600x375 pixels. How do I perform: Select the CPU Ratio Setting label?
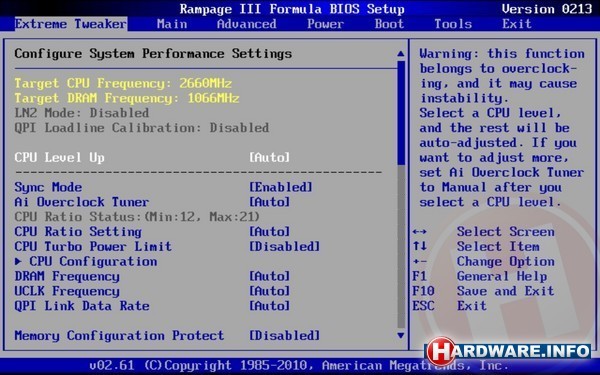[x=78, y=232]
